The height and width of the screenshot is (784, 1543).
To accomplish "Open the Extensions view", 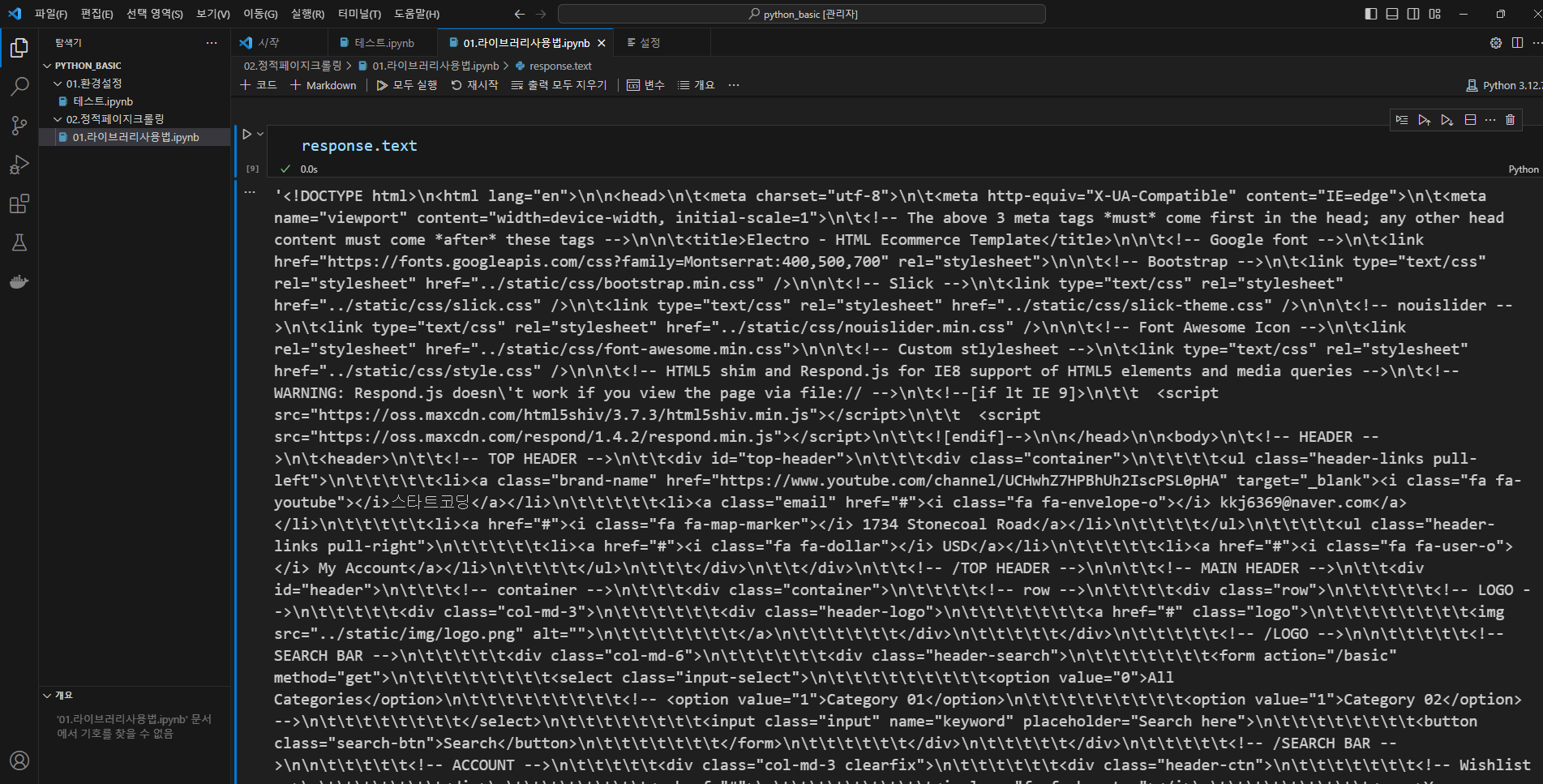I will tap(19, 203).
